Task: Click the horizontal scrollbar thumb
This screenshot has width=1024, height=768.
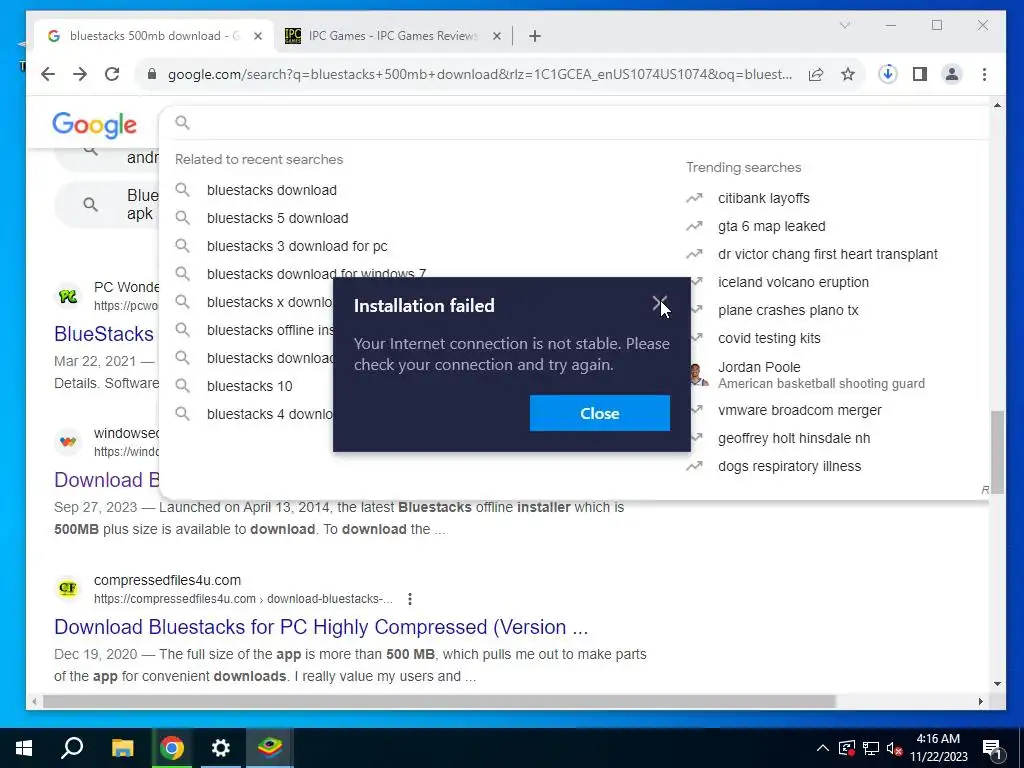Action: [439, 701]
